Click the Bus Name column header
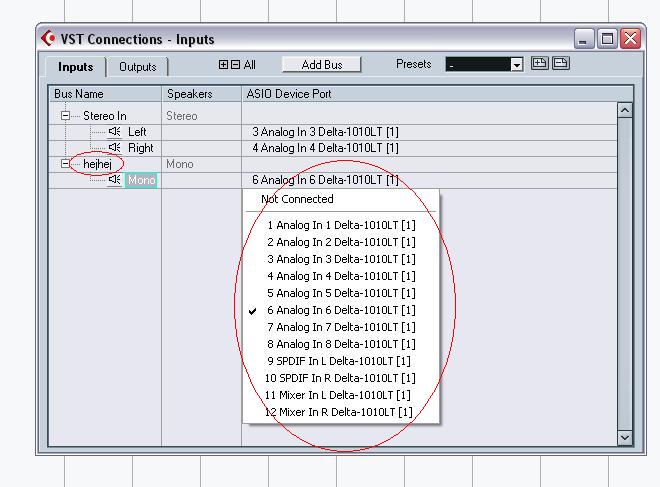Screen dimensions: 660x487 (x=105, y=93)
